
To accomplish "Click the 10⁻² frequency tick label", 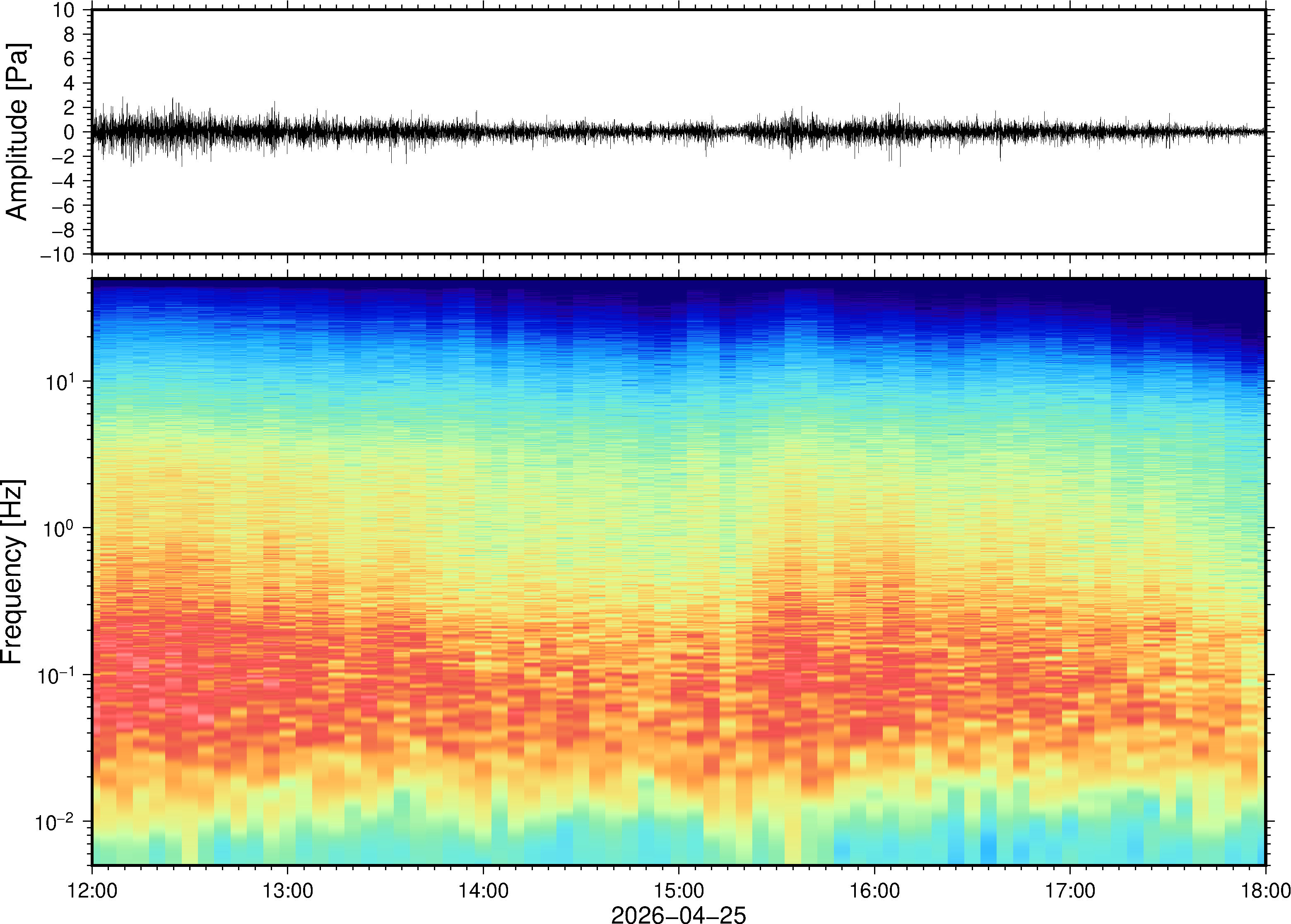I will (x=55, y=822).
